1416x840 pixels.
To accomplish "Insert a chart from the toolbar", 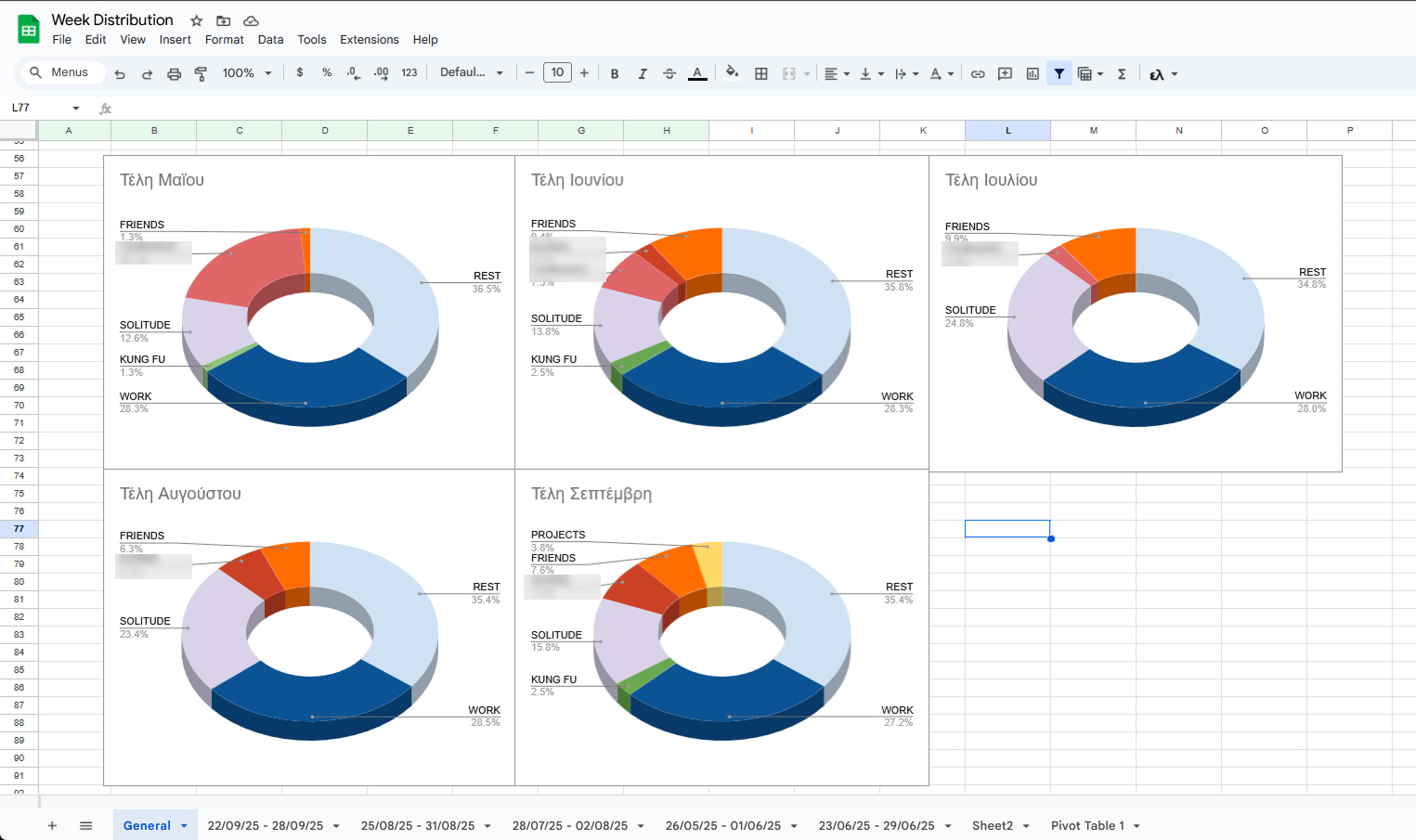I will 1032,72.
